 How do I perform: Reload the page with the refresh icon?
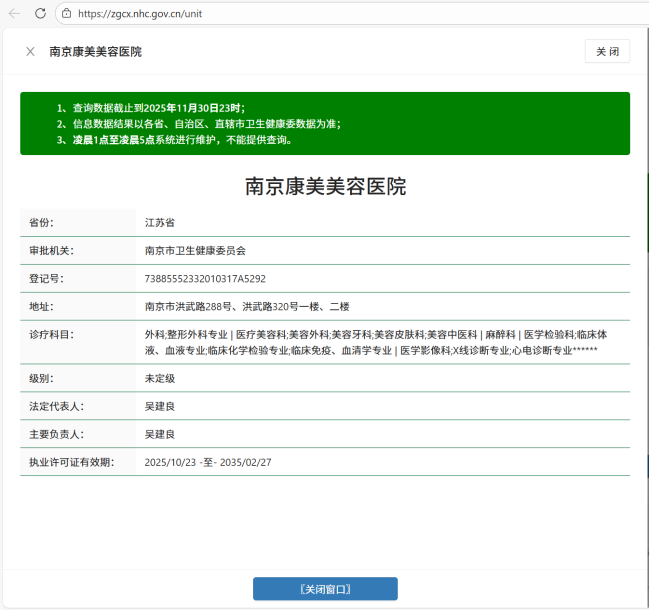(40, 13)
